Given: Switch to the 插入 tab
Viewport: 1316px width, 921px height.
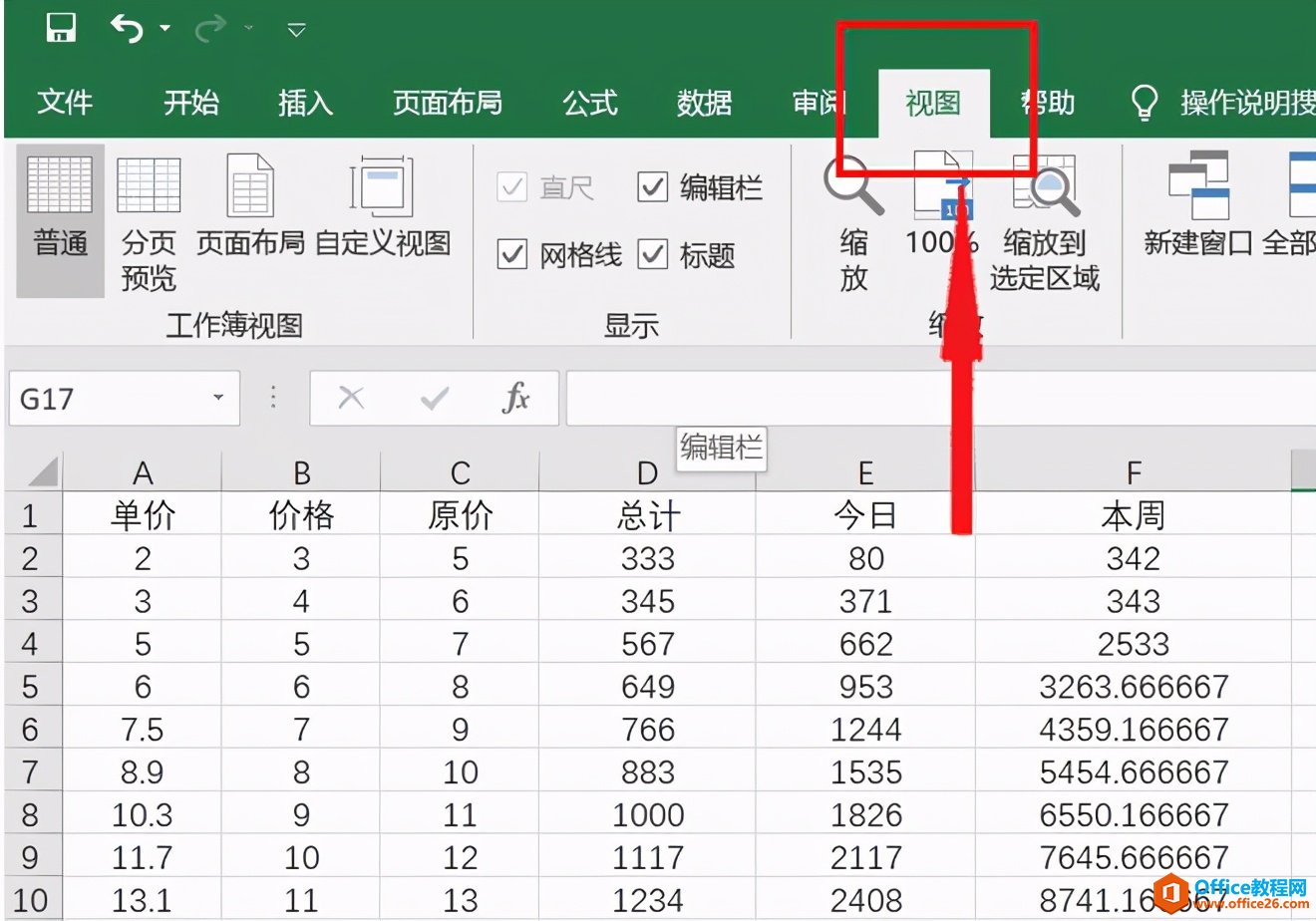Looking at the screenshot, I should (305, 103).
